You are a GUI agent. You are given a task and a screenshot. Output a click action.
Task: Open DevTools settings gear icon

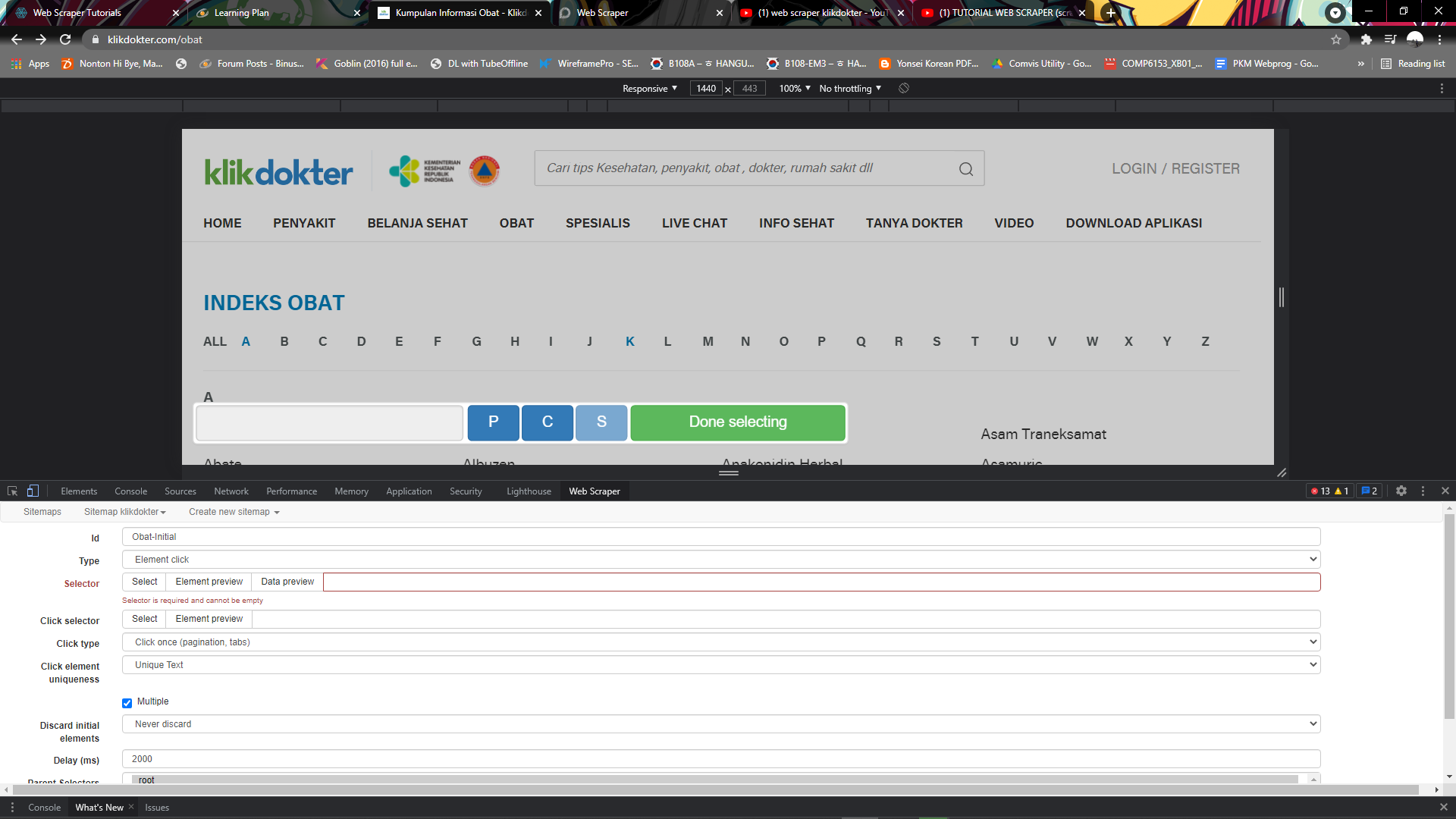[x=1401, y=491]
